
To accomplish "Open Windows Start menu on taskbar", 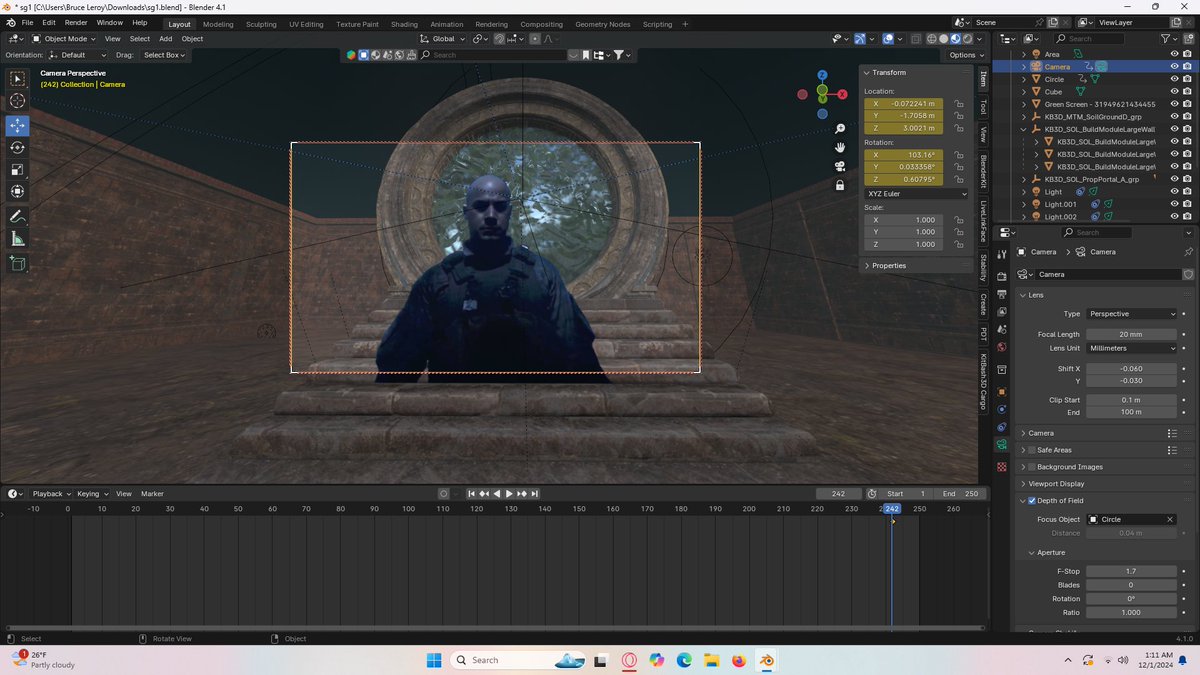I will pyautogui.click(x=435, y=660).
